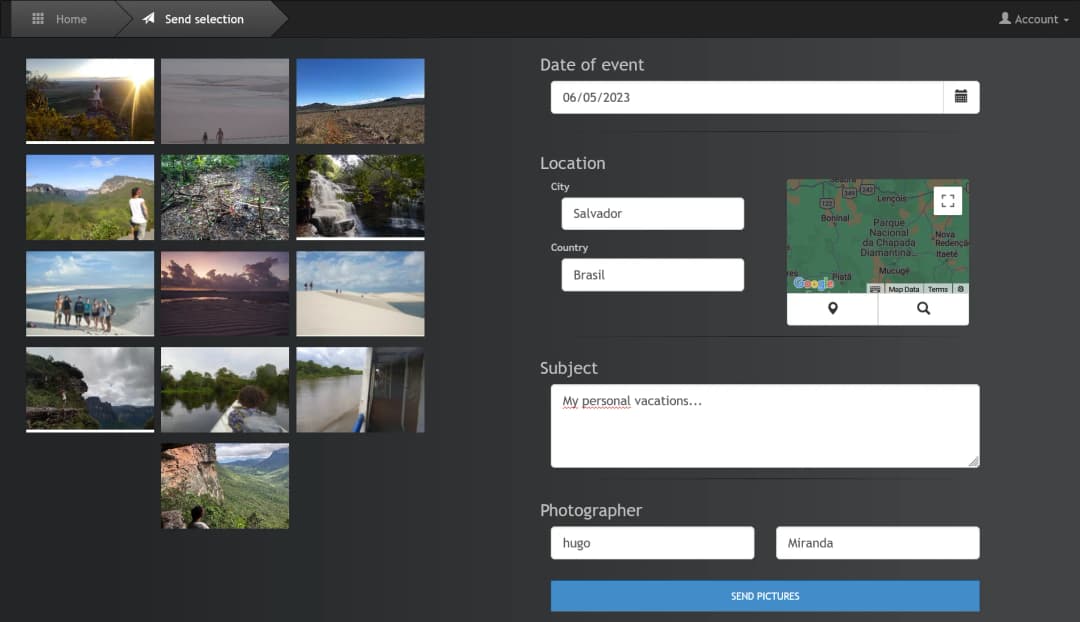
Task: Open the map Terms link
Action: [937, 289]
